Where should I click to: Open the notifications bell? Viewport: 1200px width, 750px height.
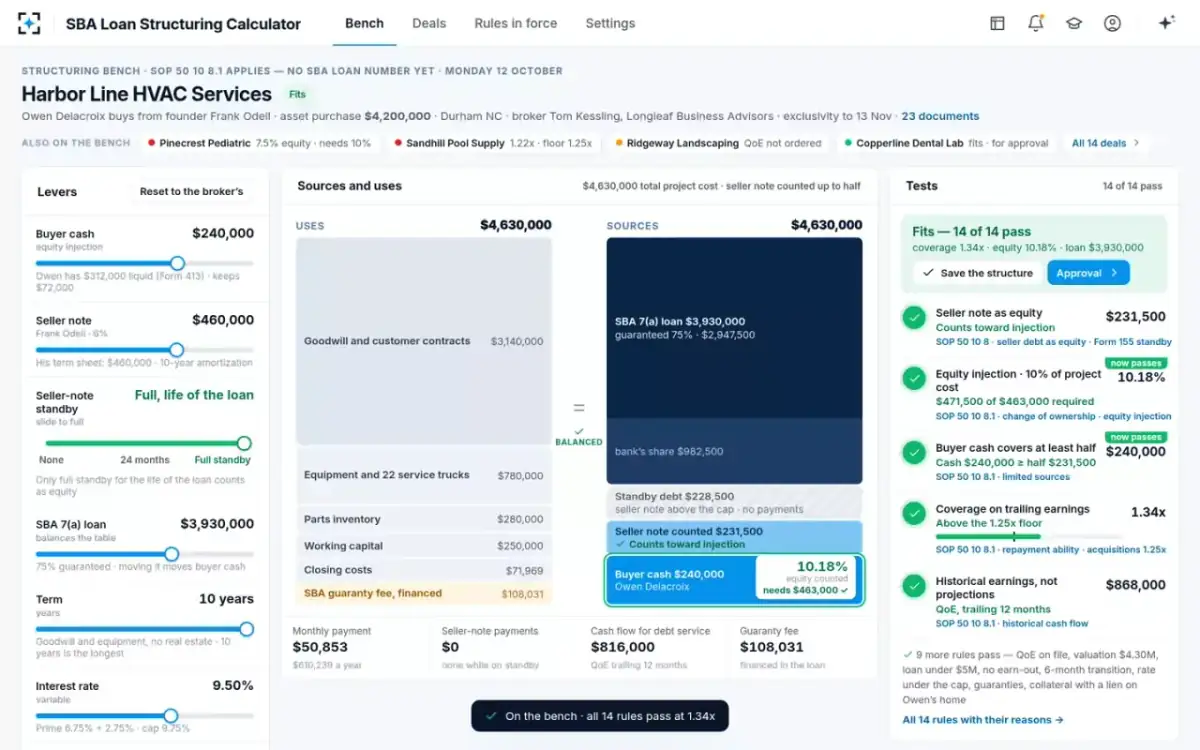(1035, 23)
